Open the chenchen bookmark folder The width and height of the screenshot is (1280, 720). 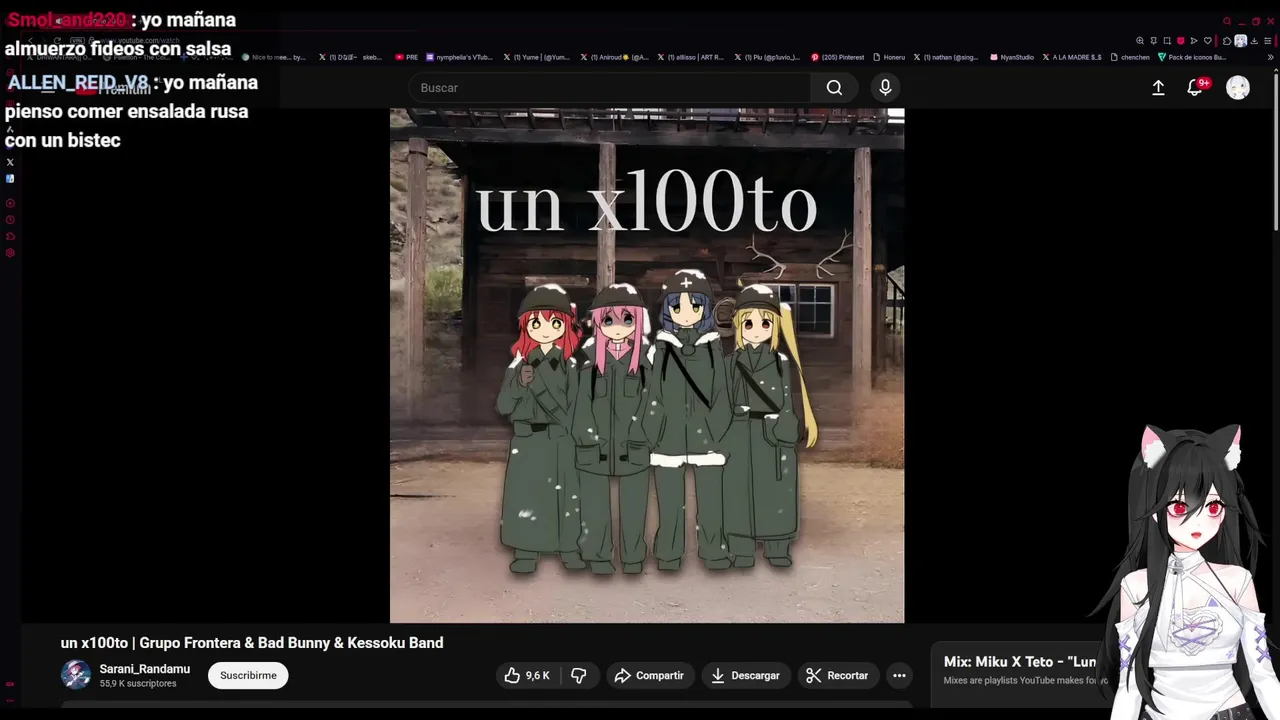pyautogui.click(x=1130, y=57)
